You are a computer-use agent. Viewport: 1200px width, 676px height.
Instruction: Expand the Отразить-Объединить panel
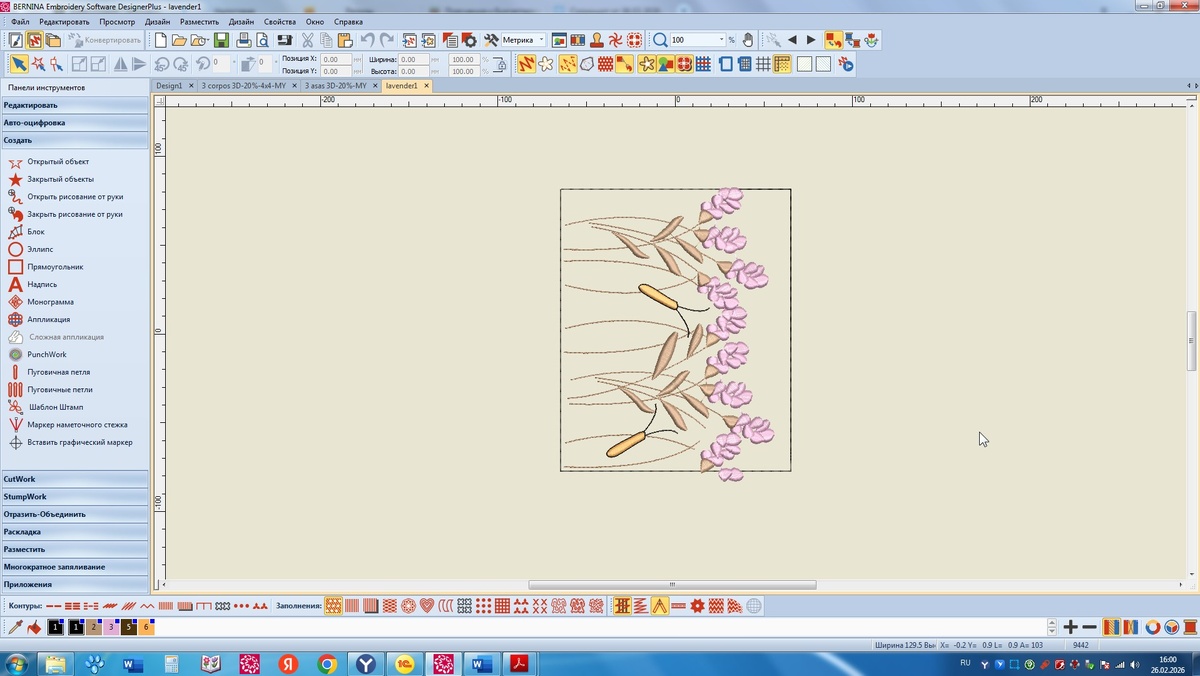coord(74,514)
